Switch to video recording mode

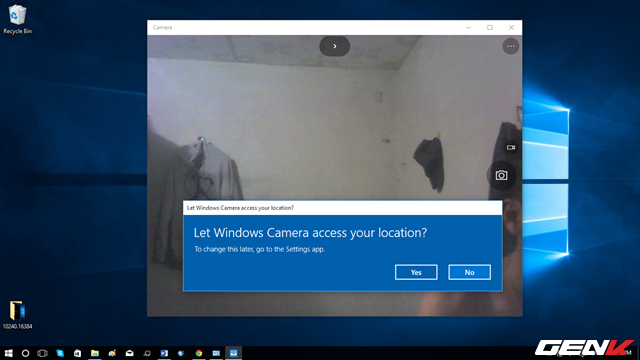[x=511, y=147]
